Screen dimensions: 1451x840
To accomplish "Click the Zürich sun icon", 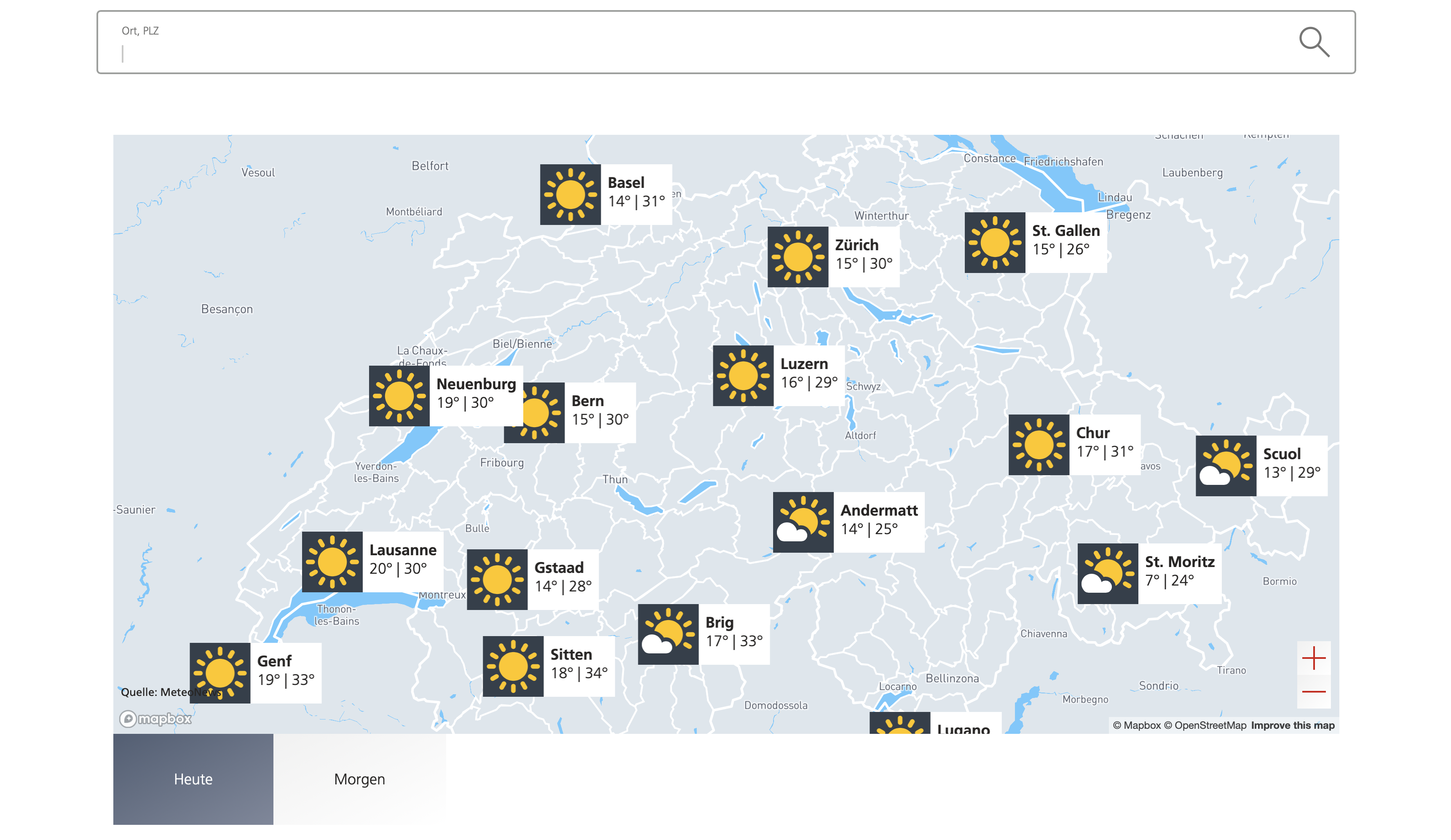I will (798, 257).
